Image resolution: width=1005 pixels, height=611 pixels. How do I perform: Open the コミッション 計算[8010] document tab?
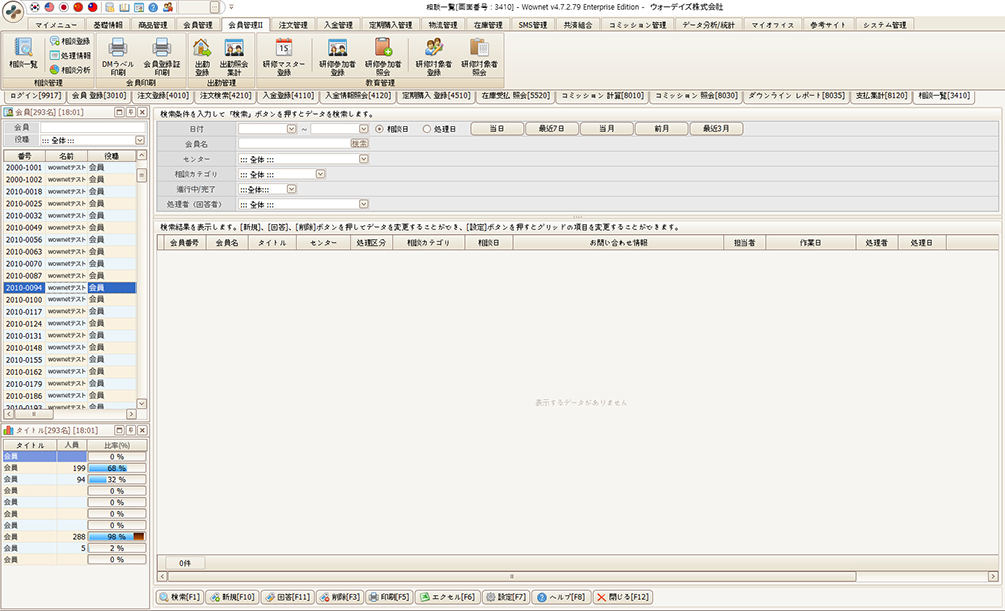602,96
